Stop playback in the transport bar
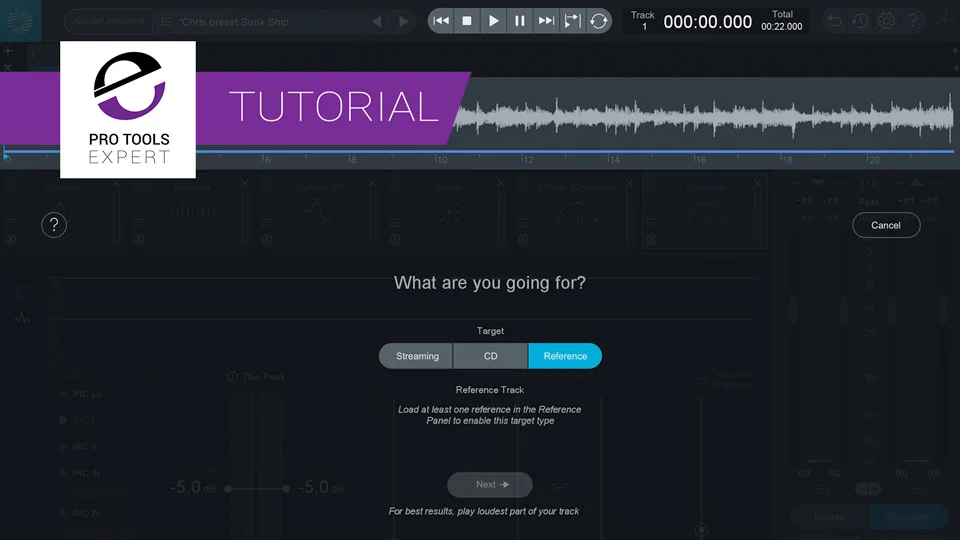This screenshot has width=960, height=540. (467, 21)
